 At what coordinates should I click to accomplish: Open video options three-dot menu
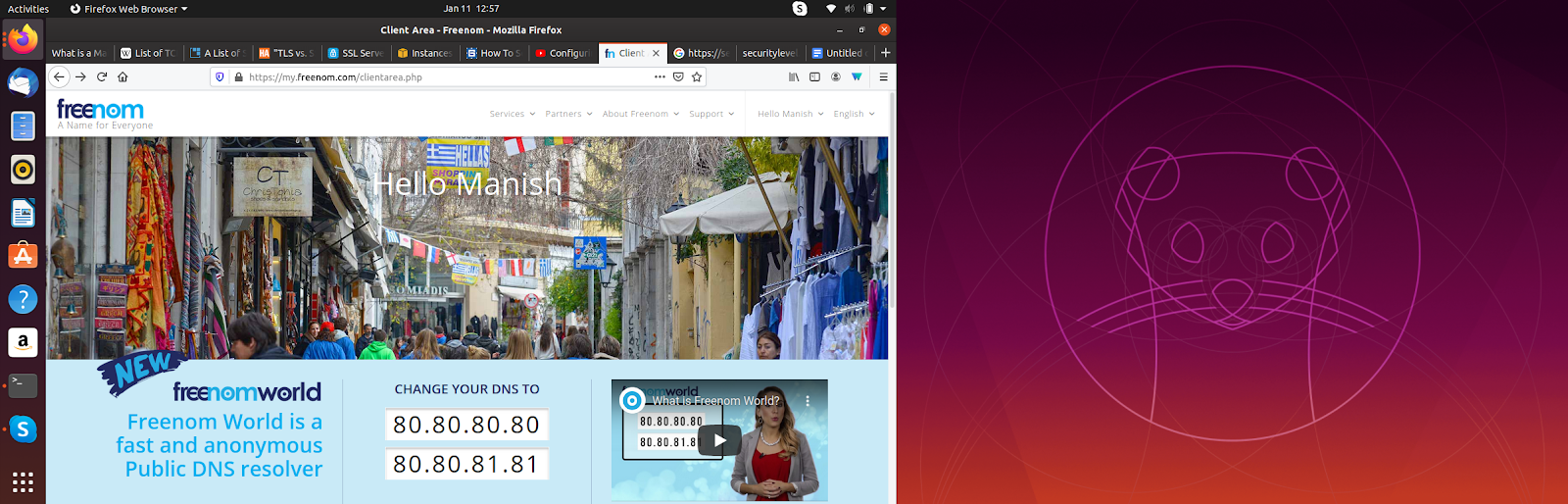pos(808,400)
